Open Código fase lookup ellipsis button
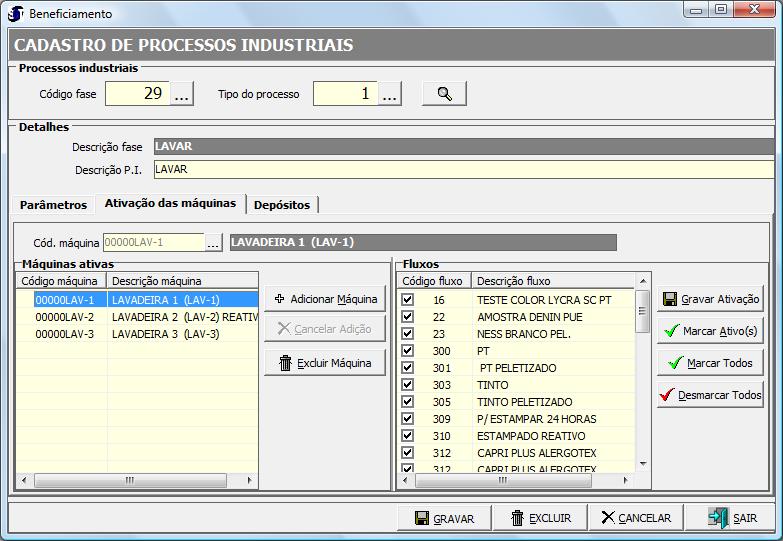Image resolution: width=783 pixels, height=541 pixels. (x=182, y=95)
